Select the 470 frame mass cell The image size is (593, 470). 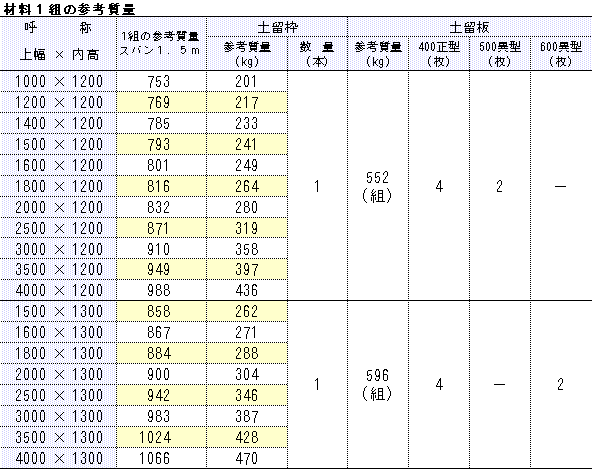(247, 458)
